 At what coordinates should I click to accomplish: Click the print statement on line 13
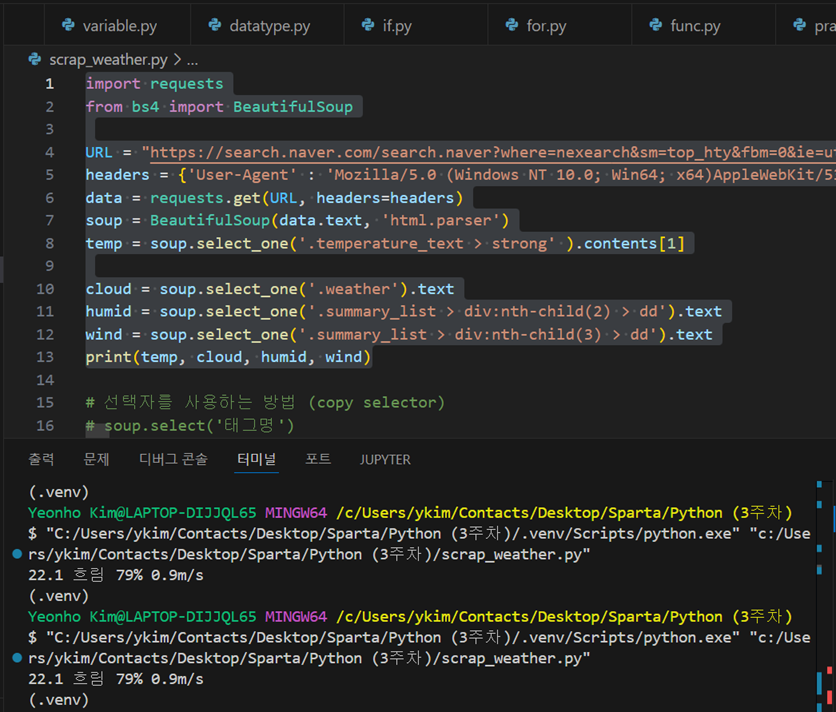[x=228, y=357]
